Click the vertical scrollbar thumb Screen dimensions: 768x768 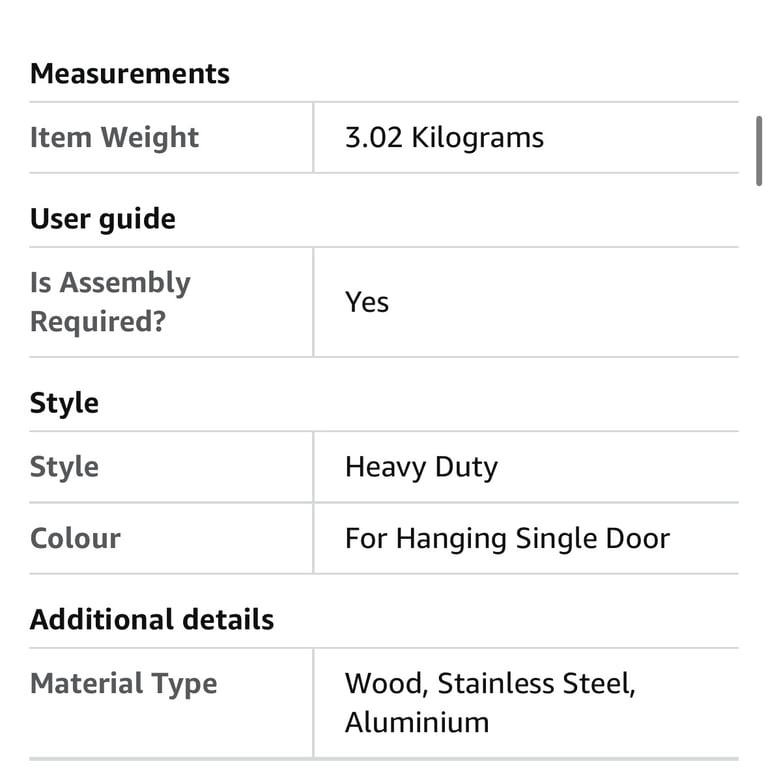[759, 151]
